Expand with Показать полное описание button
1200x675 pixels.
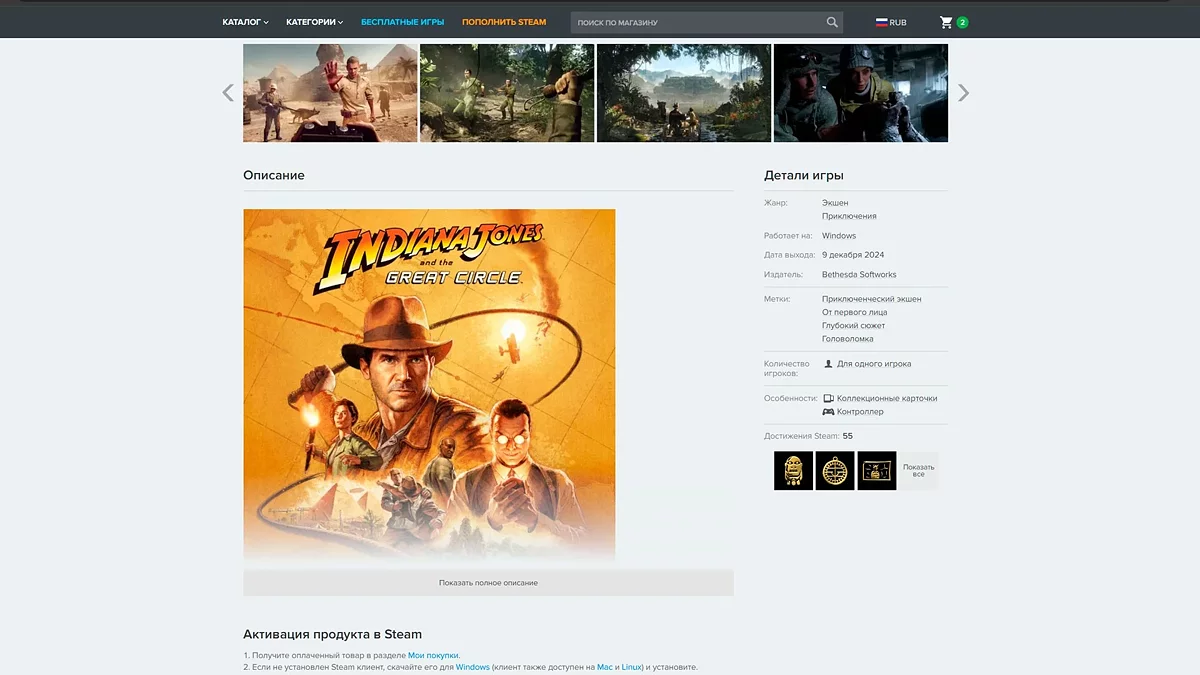pos(488,583)
